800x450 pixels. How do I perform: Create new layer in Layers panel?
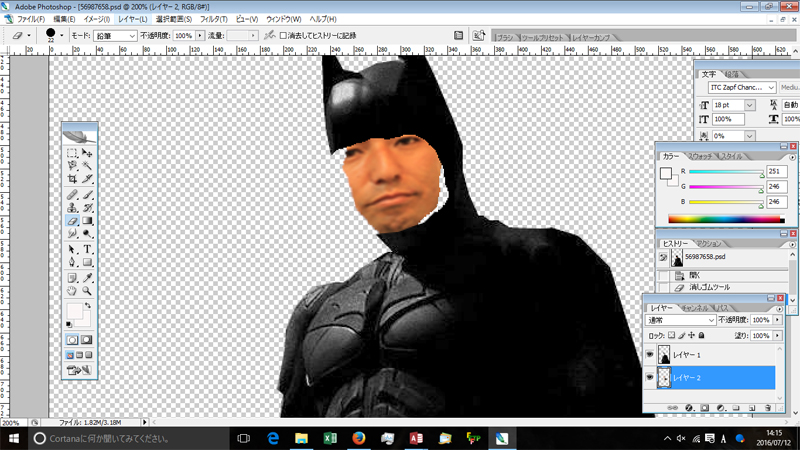coord(752,408)
